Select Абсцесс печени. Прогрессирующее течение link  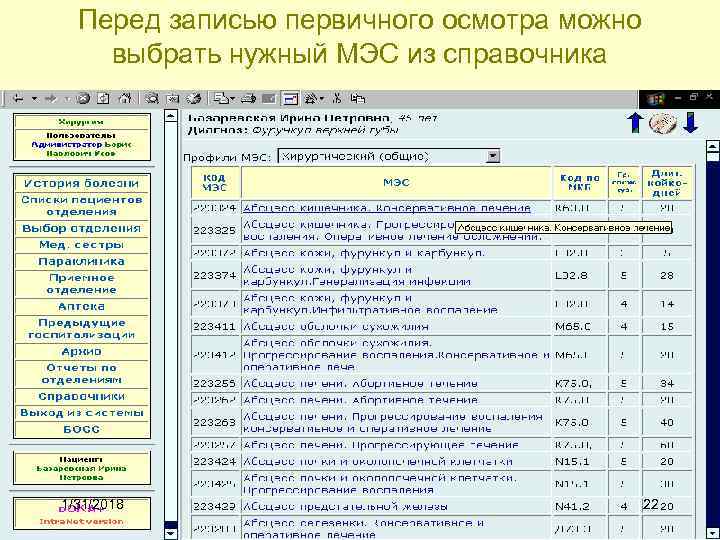tap(380, 445)
